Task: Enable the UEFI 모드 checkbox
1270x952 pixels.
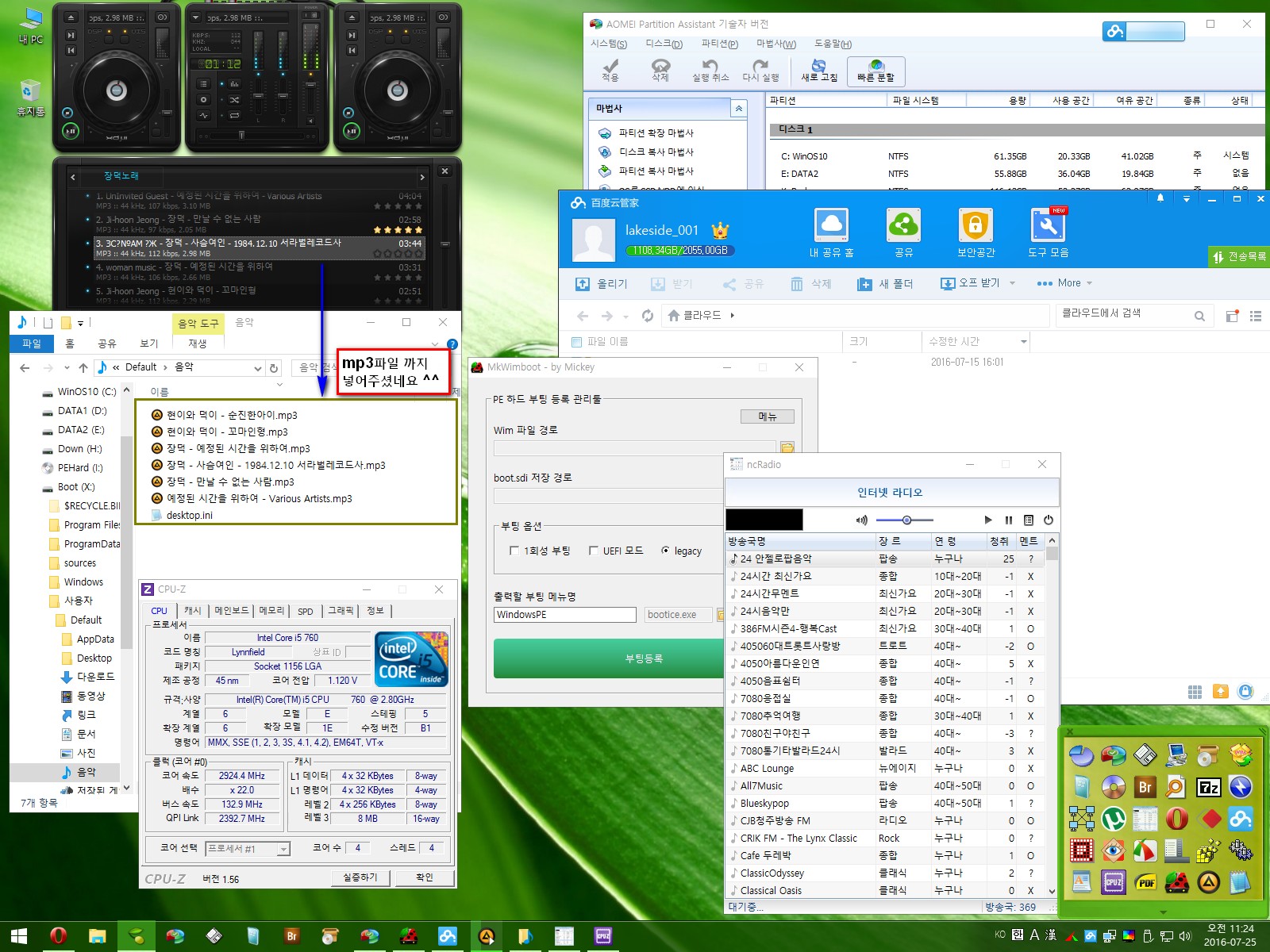Action: [593, 551]
